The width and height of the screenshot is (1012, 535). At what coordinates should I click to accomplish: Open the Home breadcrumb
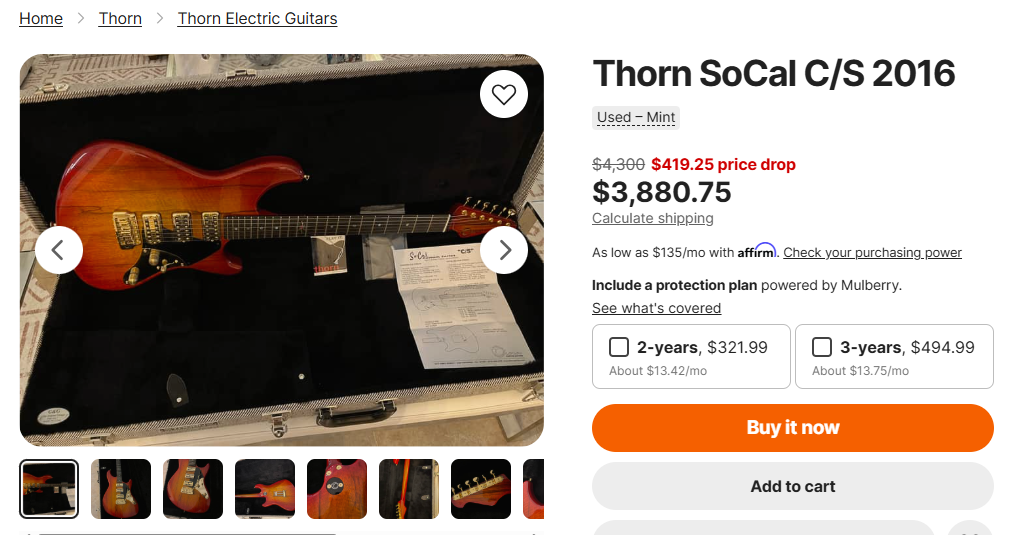click(x=41, y=19)
